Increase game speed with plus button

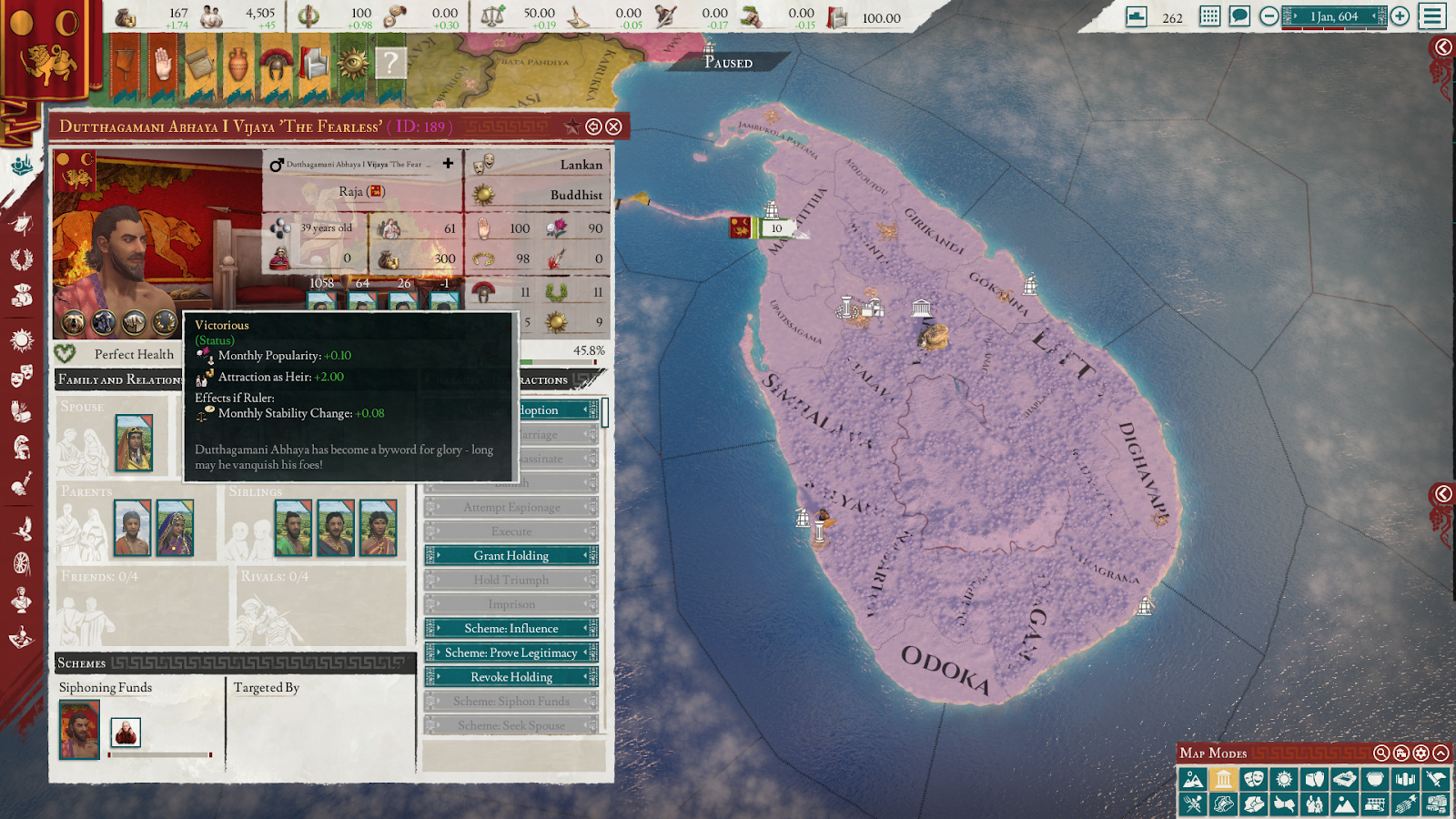(1400, 15)
